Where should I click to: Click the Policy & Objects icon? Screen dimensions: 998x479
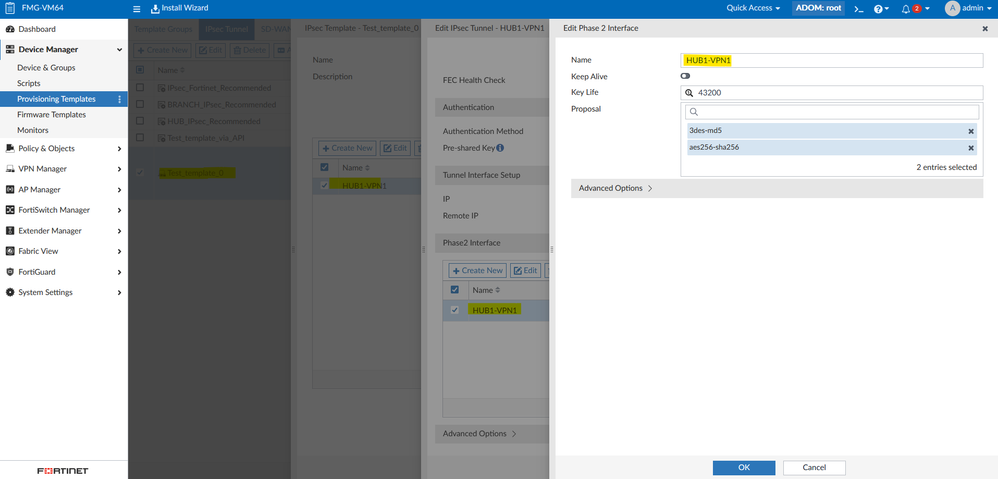10,148
